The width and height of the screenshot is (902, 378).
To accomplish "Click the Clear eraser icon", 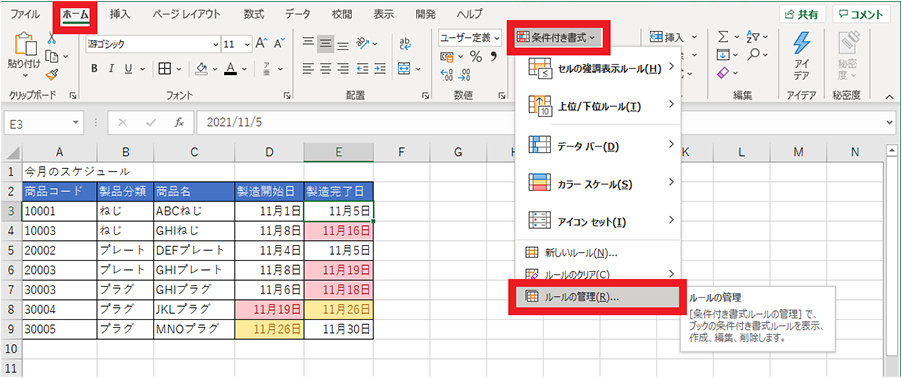I will 724,73.
